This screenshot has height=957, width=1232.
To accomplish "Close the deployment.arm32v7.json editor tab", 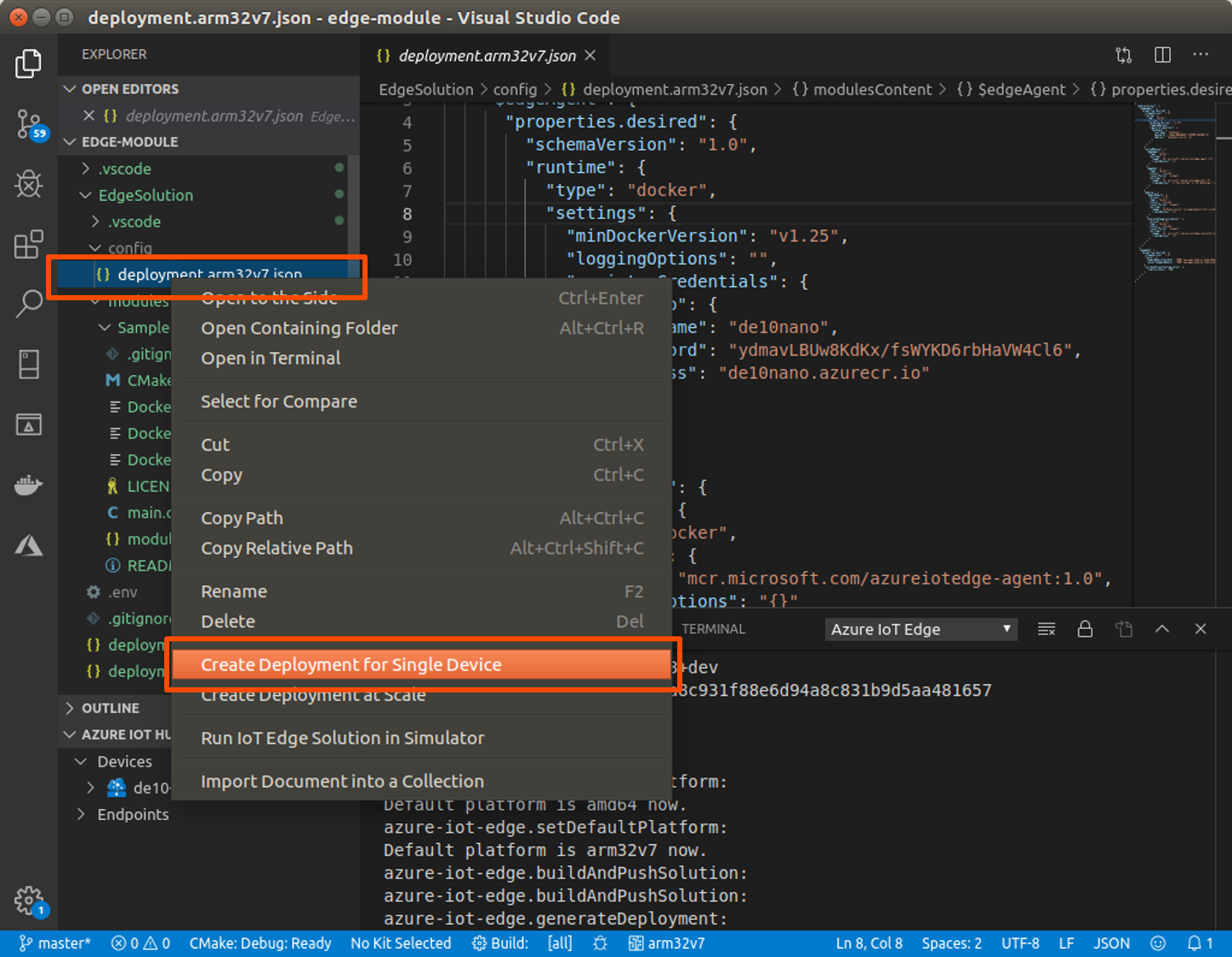I will tap(590, 55).
